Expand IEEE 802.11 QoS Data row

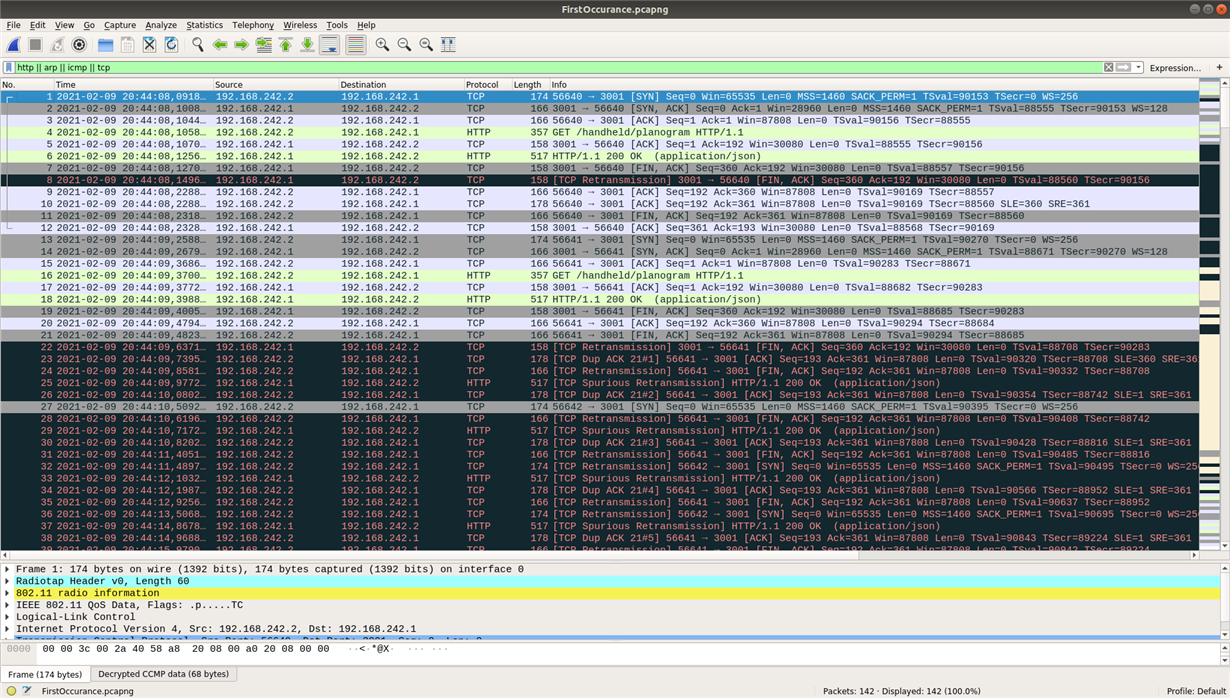pyautogui.click(x=8, y=605)
